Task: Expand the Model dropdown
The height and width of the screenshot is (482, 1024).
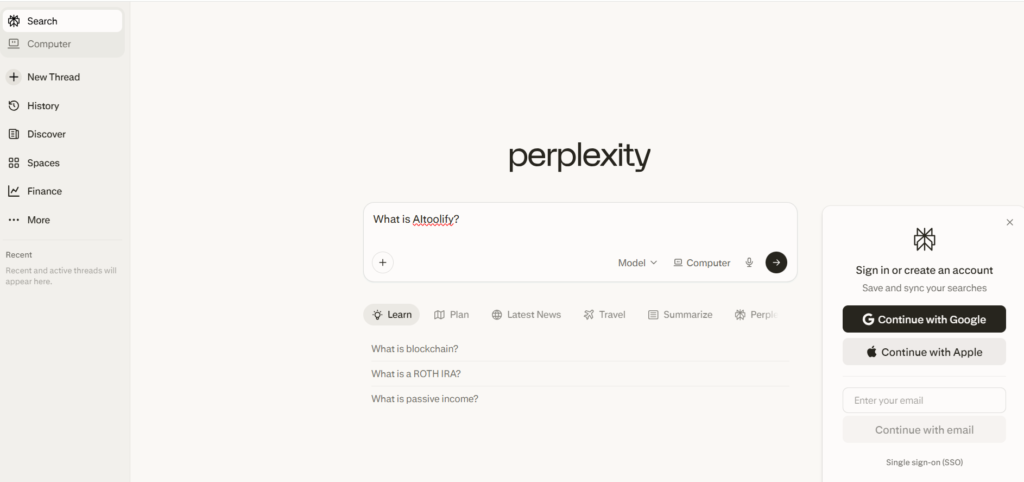Action: [x=637, y=263]
